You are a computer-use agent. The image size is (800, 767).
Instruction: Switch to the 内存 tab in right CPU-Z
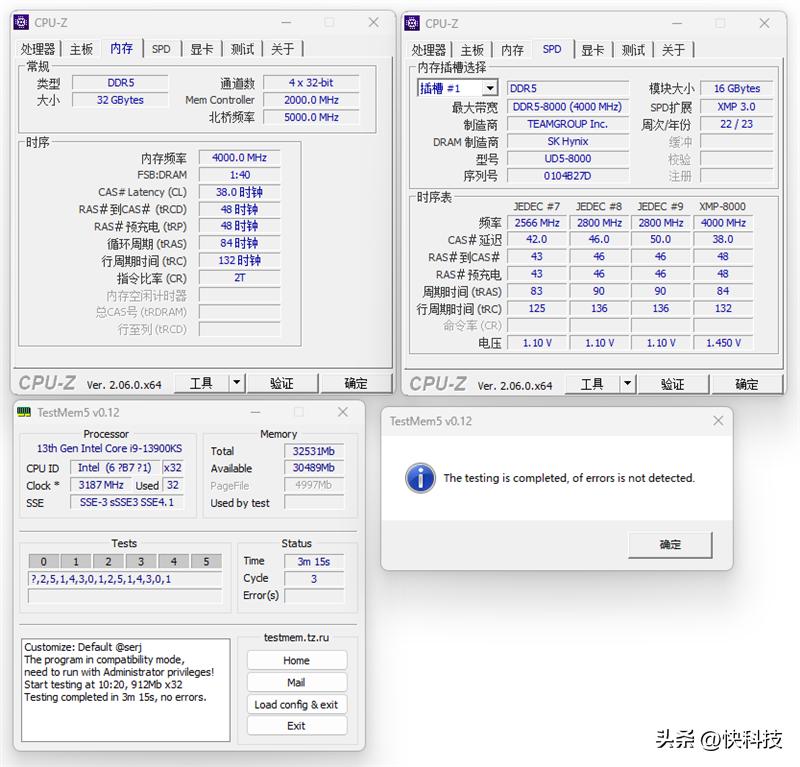coord(512,48)
